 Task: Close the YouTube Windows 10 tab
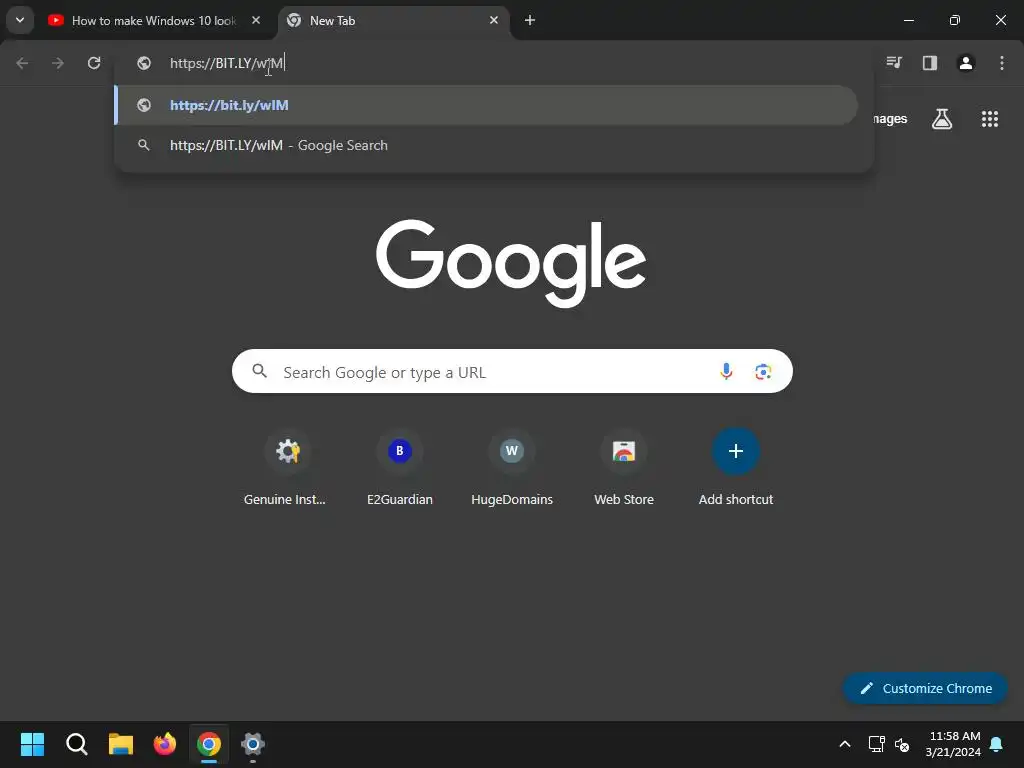coord(256,20)
